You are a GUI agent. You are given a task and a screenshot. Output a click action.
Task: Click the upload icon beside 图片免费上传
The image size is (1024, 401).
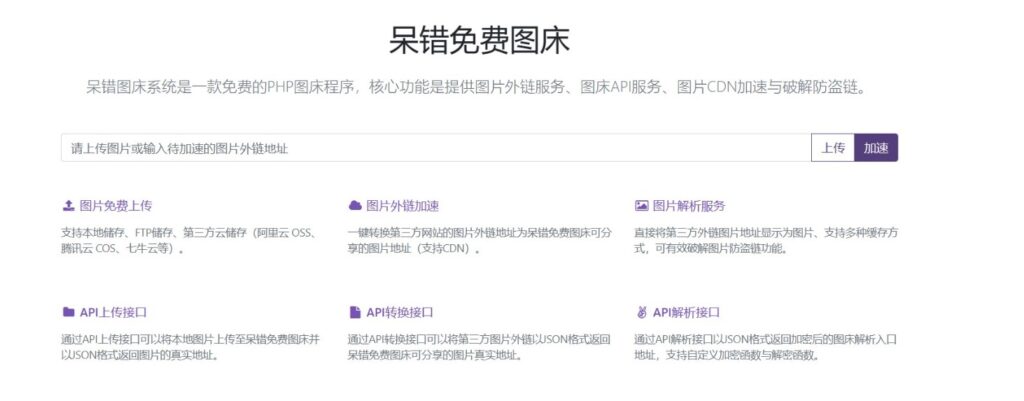click(68, 206)
